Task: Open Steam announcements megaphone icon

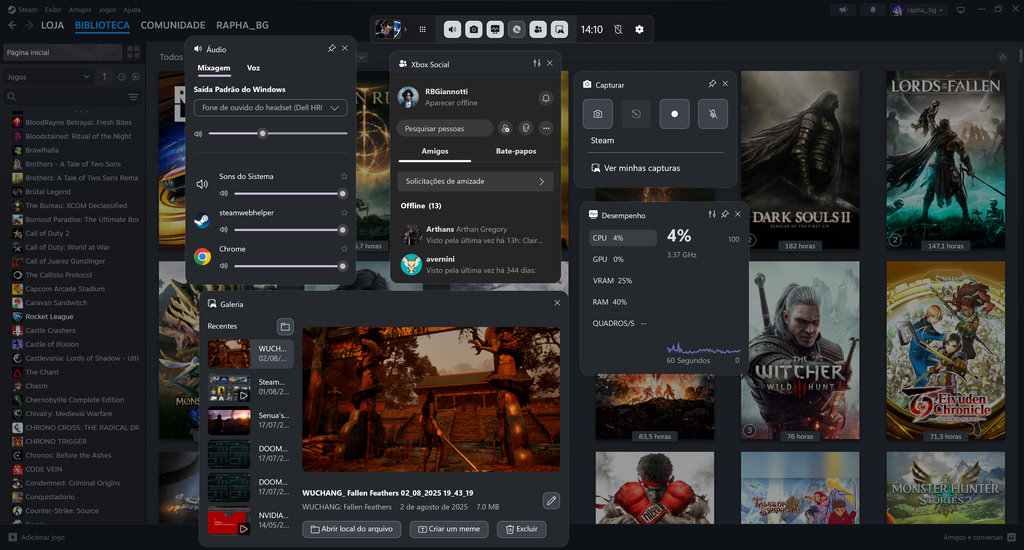Action: [x=843, y=10]
